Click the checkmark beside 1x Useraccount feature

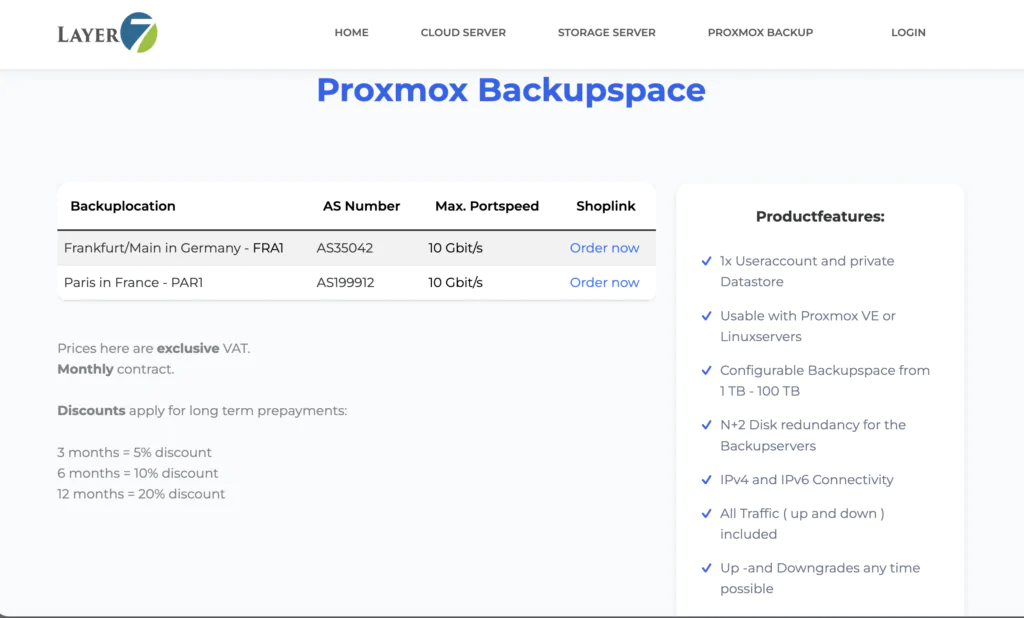pyautogui.click(x=706, y=261)
